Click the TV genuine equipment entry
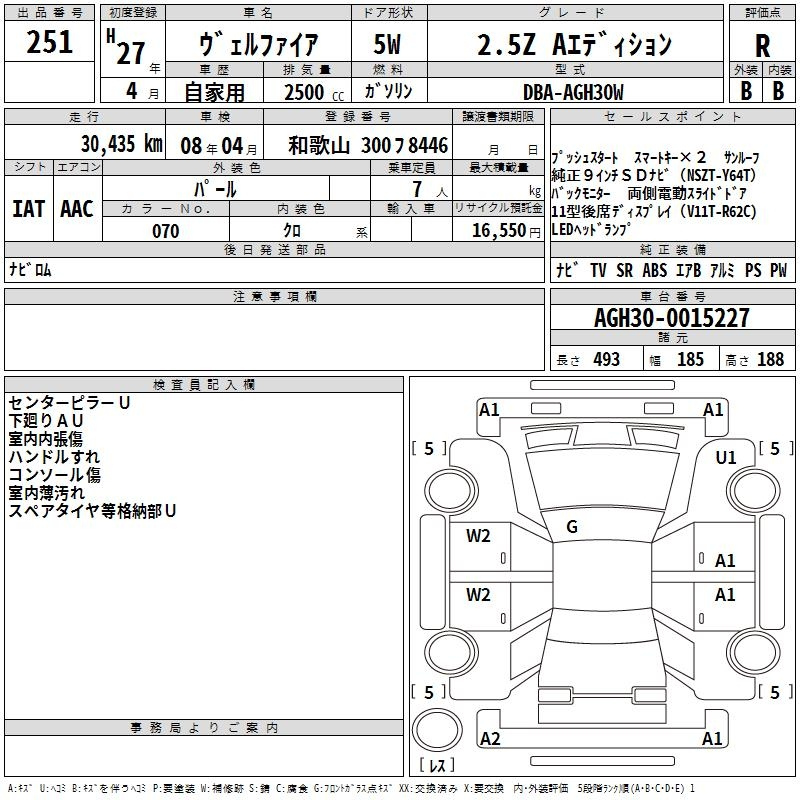The width and height of the screenshot is (800, 800). click(598, 270)
